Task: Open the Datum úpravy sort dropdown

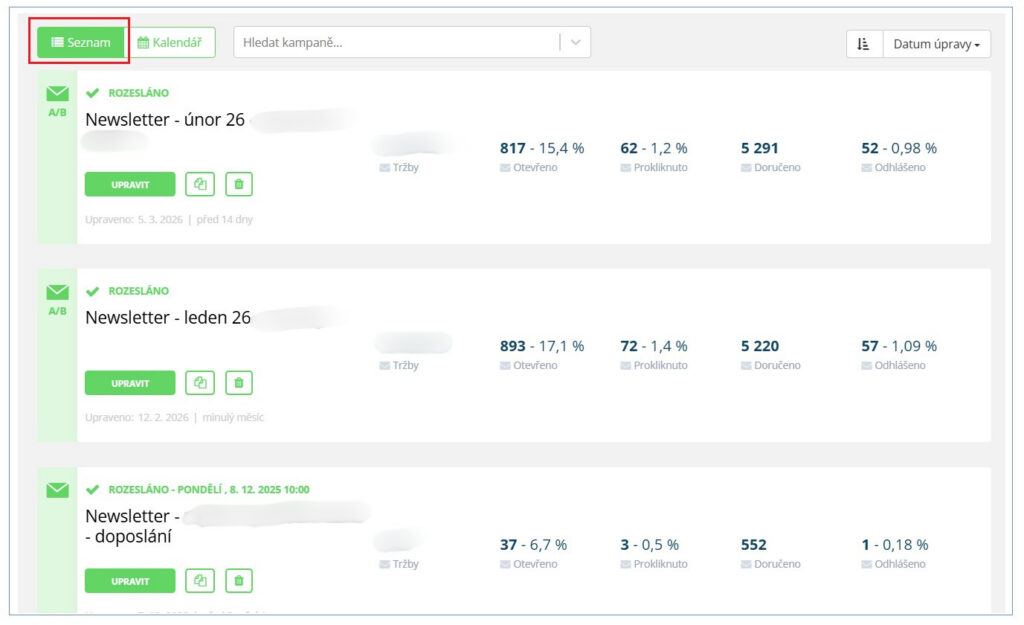Action: click(x=936, y=44)
